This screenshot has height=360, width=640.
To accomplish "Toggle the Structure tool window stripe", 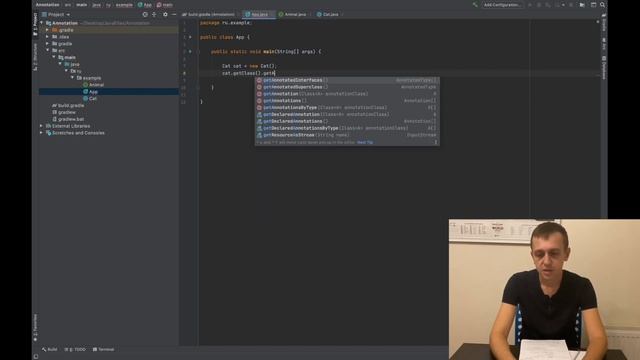I will click(x=36, y=57).
